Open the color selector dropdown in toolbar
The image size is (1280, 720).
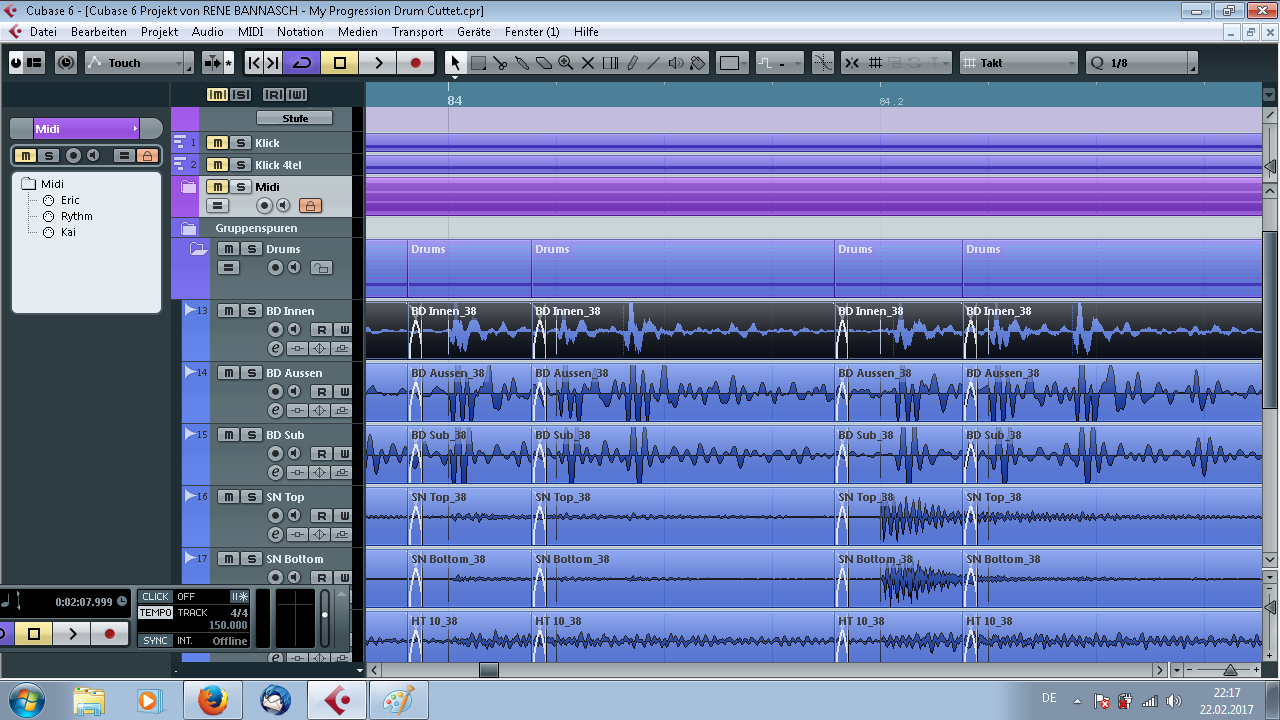coord(735,63)
